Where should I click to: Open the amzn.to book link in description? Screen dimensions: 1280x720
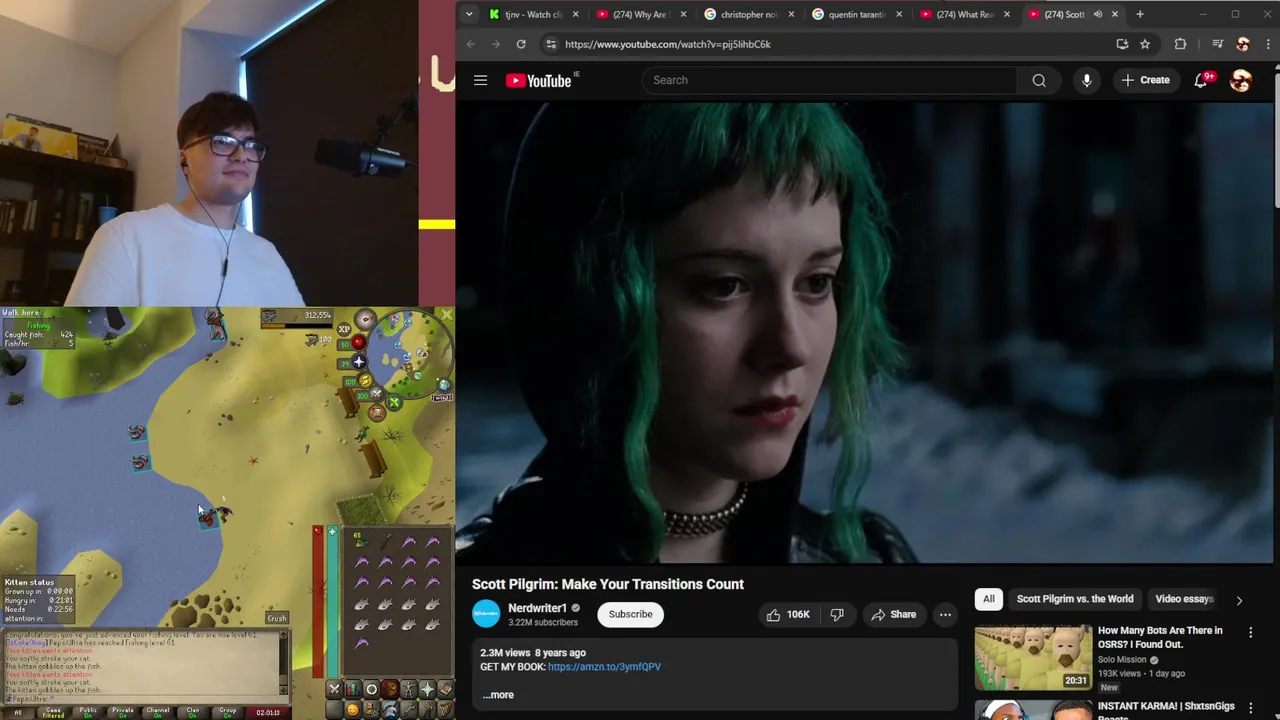click(604, 667)
